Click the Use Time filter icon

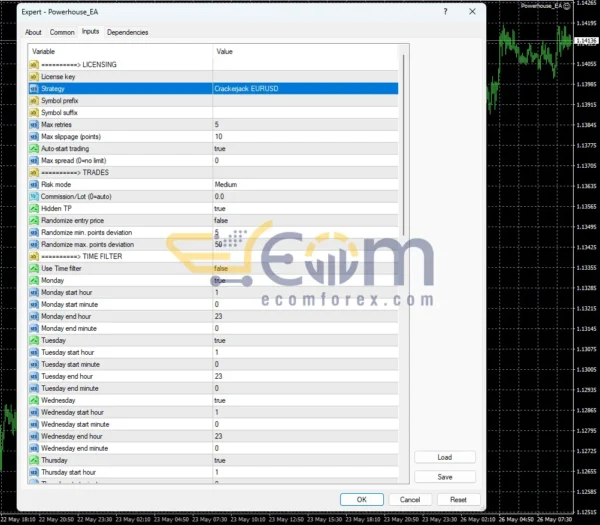[34, 268]
